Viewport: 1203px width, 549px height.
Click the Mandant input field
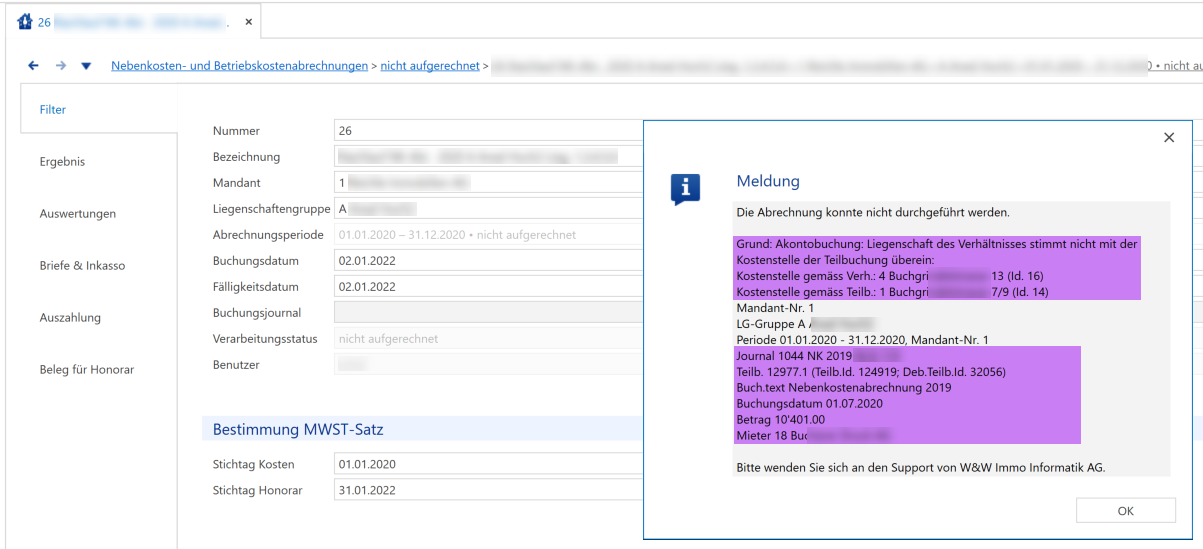coord(488,183)
